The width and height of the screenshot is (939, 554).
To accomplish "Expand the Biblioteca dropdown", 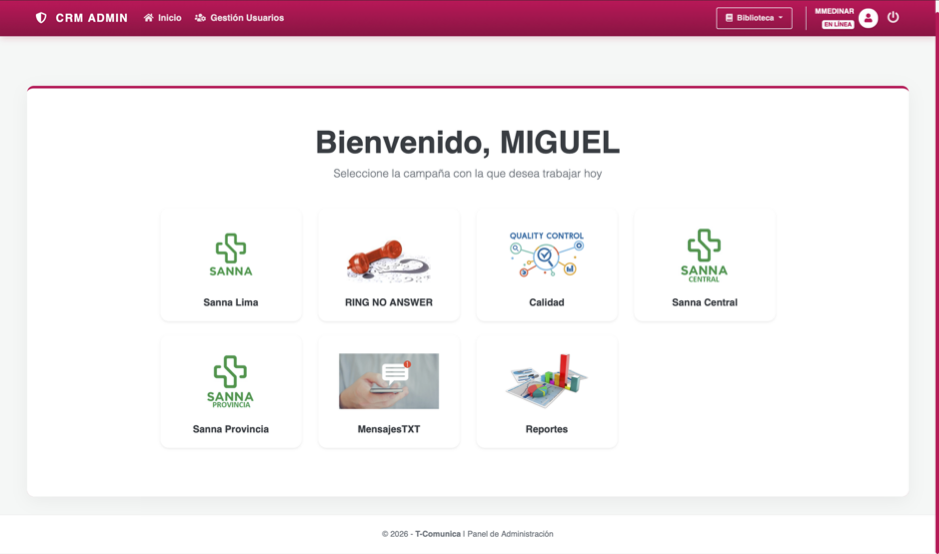I will (754, 18).
